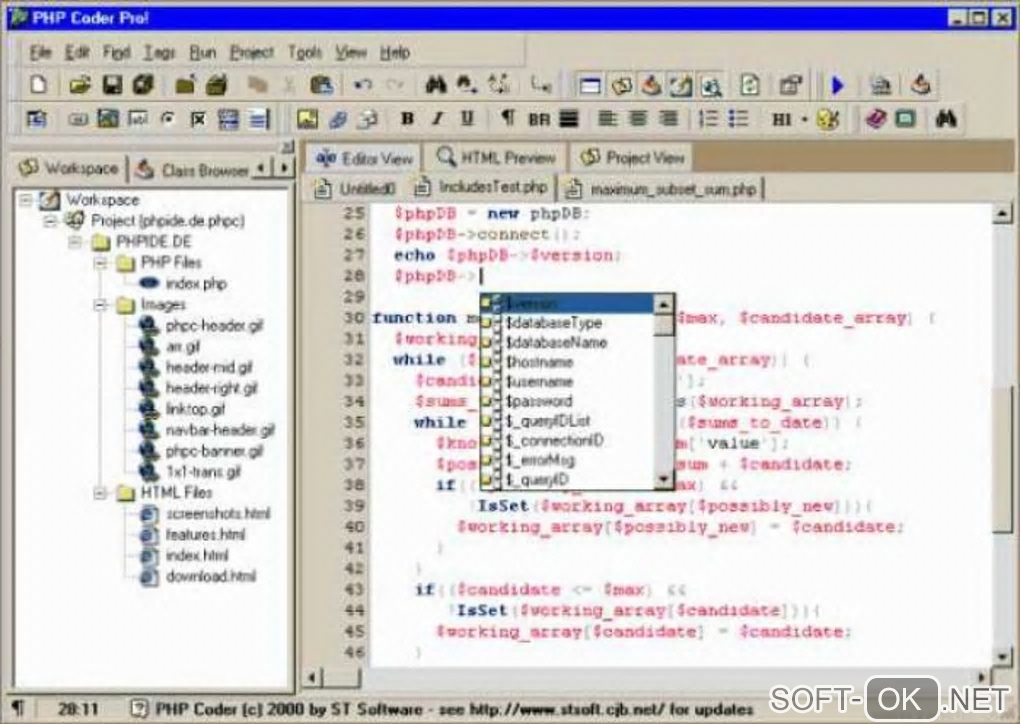Run the script with the blue play icon
The image size is (1020, 724).
tap(838, 85)
